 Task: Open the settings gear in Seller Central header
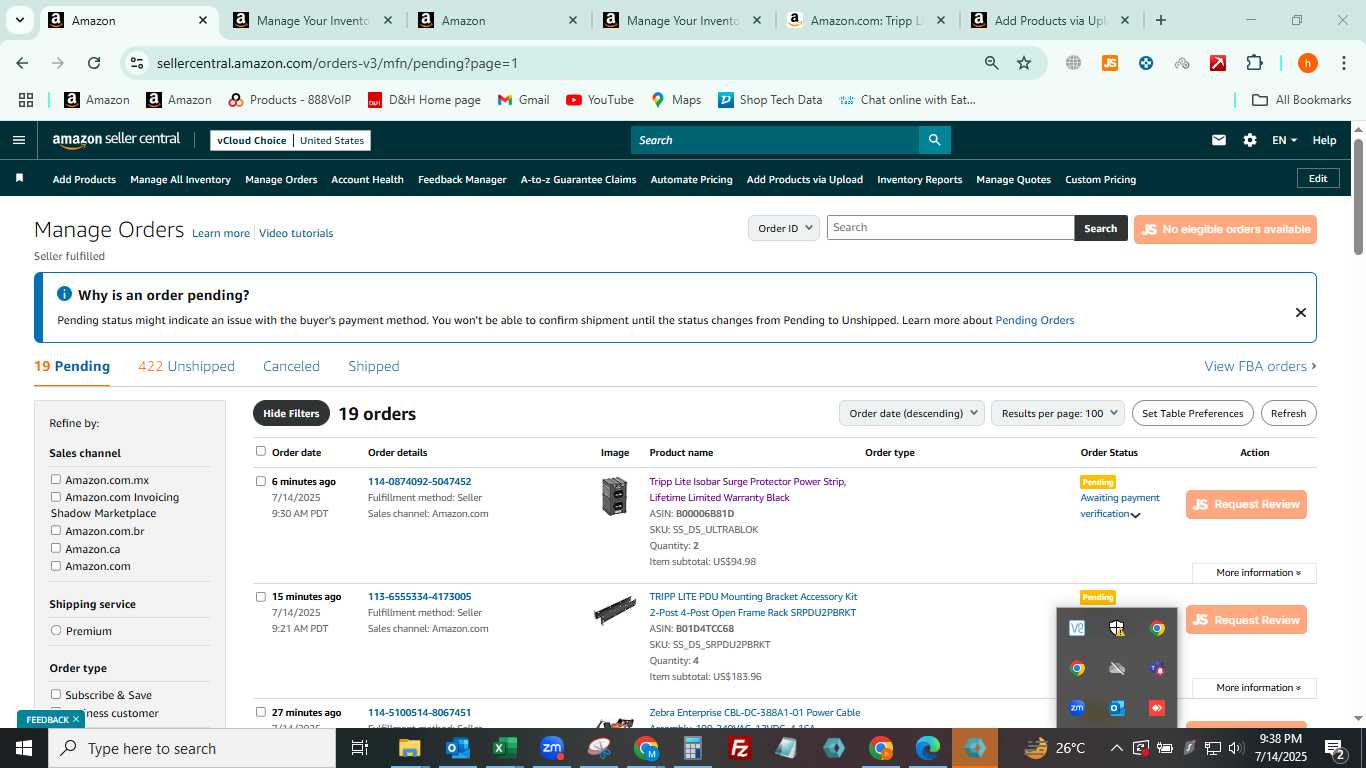(1250, 140)
